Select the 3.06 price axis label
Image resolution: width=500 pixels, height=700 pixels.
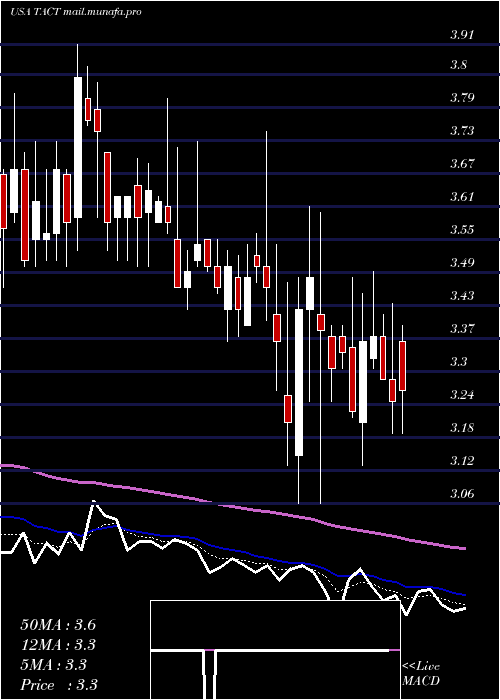[462, 493]
